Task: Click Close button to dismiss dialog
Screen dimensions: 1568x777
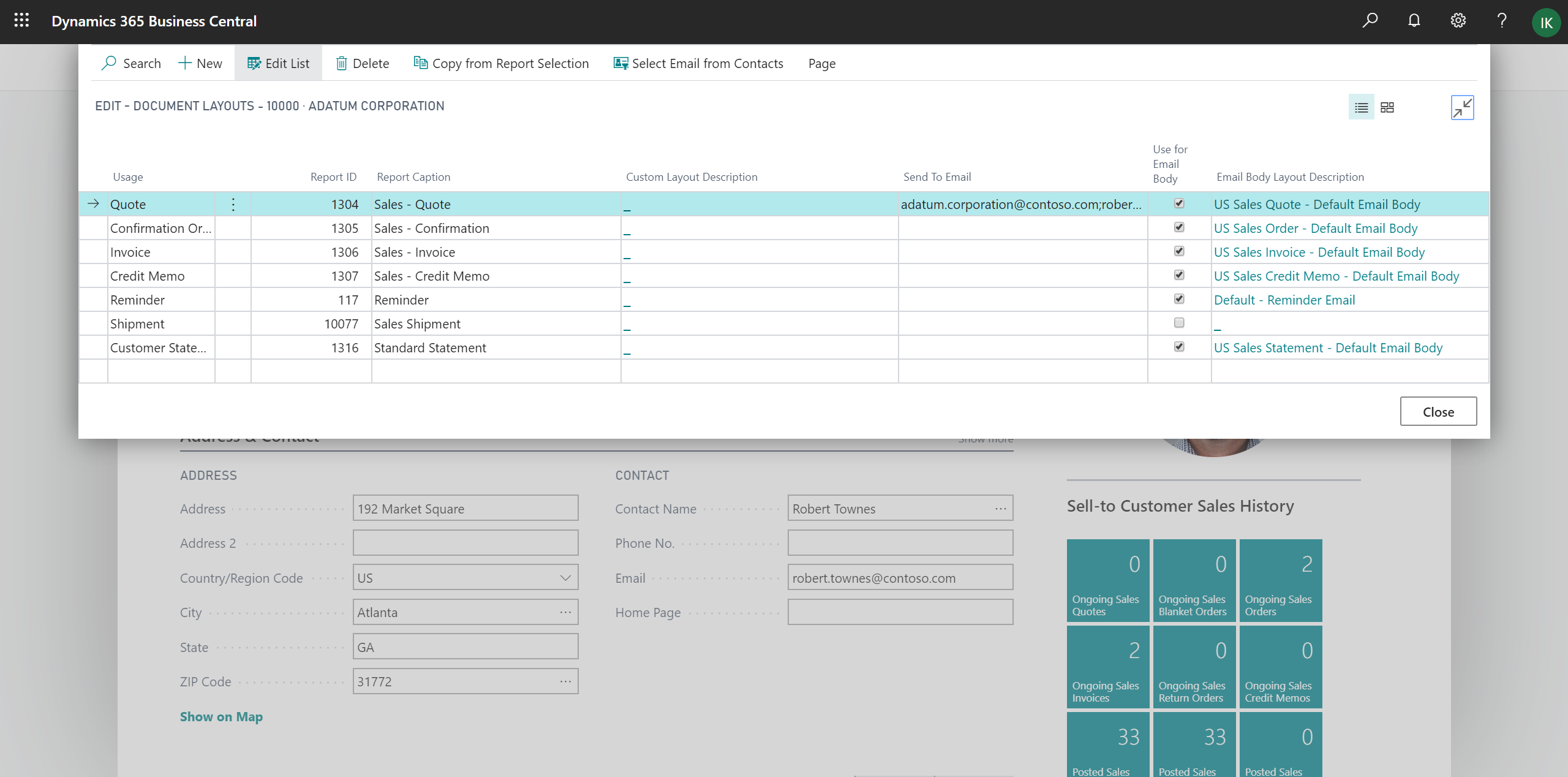Action: [x=1438, y=411]
